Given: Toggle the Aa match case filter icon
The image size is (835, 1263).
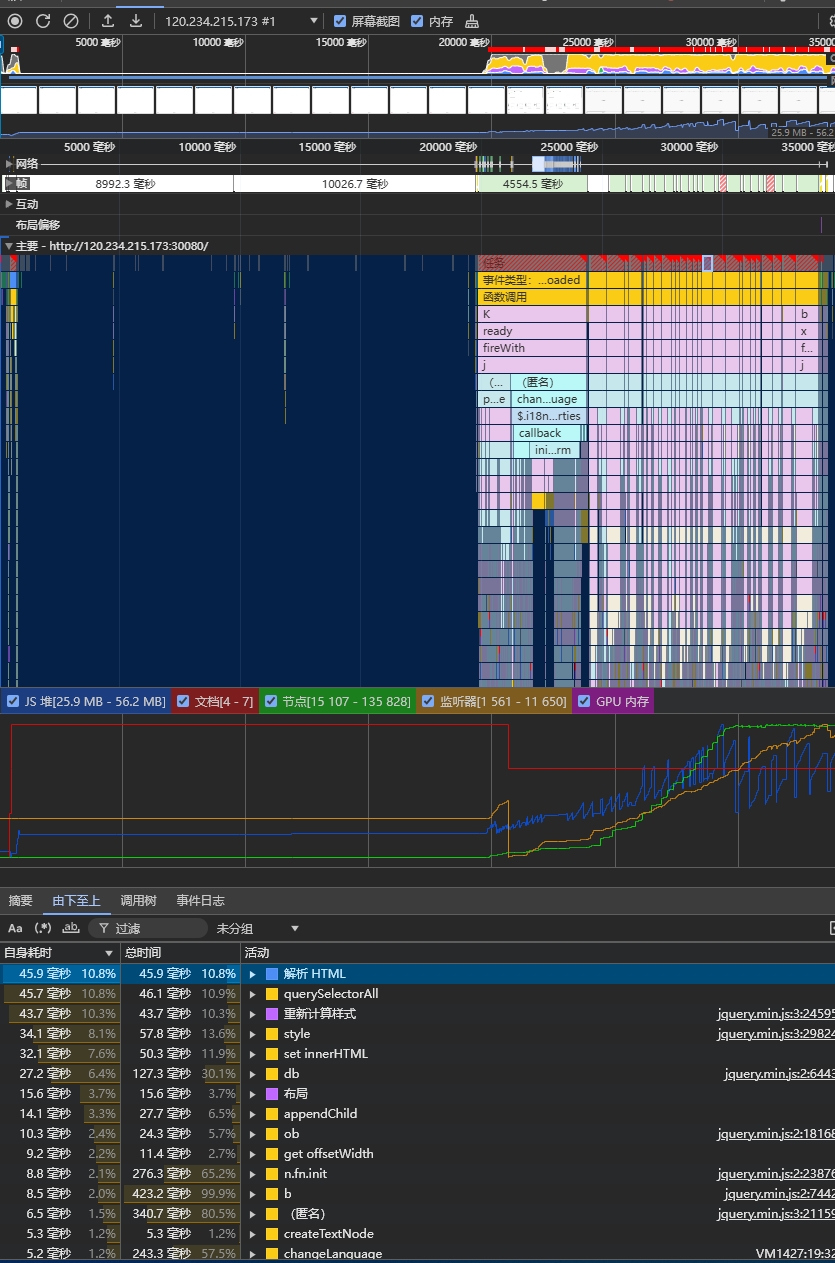Looking at the screenshot, I should tap(15, 928).
